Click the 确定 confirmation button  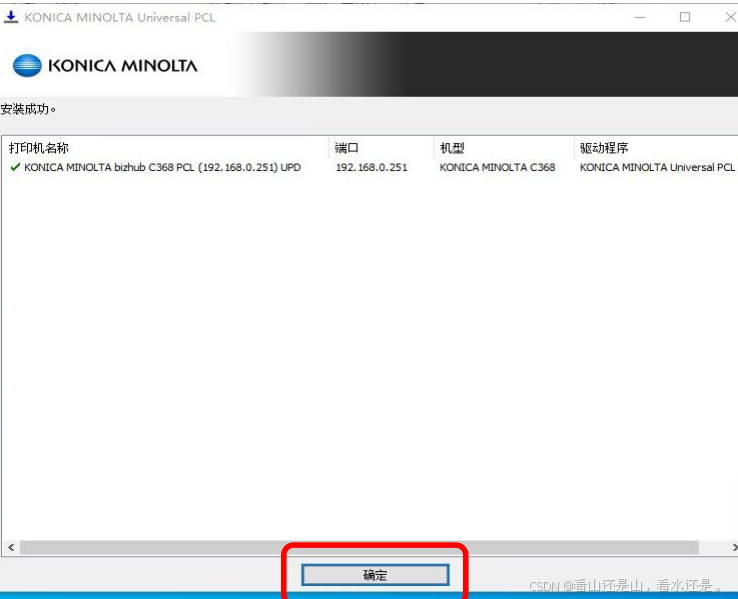coord(375,575)
